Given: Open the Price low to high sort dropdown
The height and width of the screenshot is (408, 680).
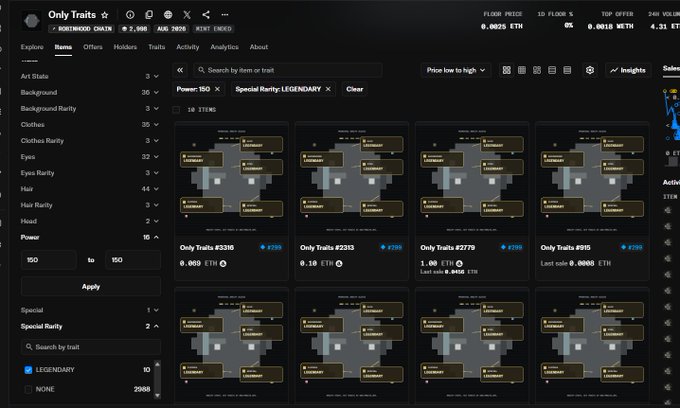Looking at the screenshot, I should coord(455,70).
